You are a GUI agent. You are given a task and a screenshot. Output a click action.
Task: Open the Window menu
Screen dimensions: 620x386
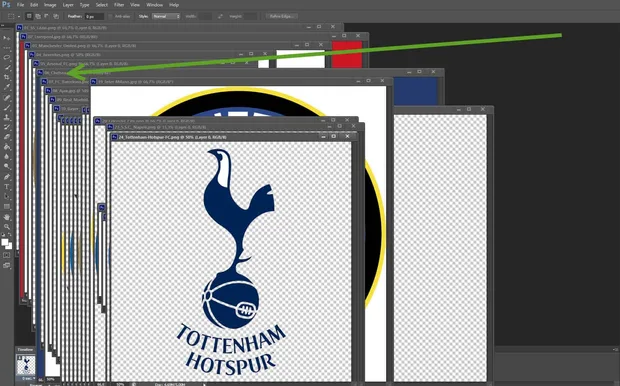point(154,5)
